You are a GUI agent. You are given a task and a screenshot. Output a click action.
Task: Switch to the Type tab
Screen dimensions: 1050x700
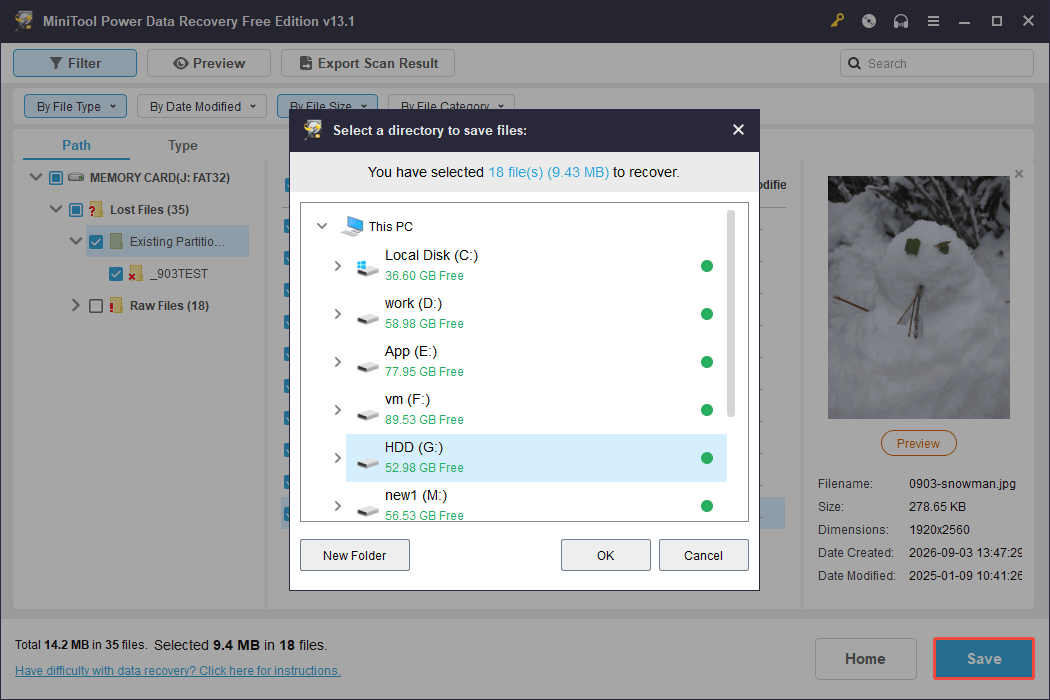tap(183, 145)
